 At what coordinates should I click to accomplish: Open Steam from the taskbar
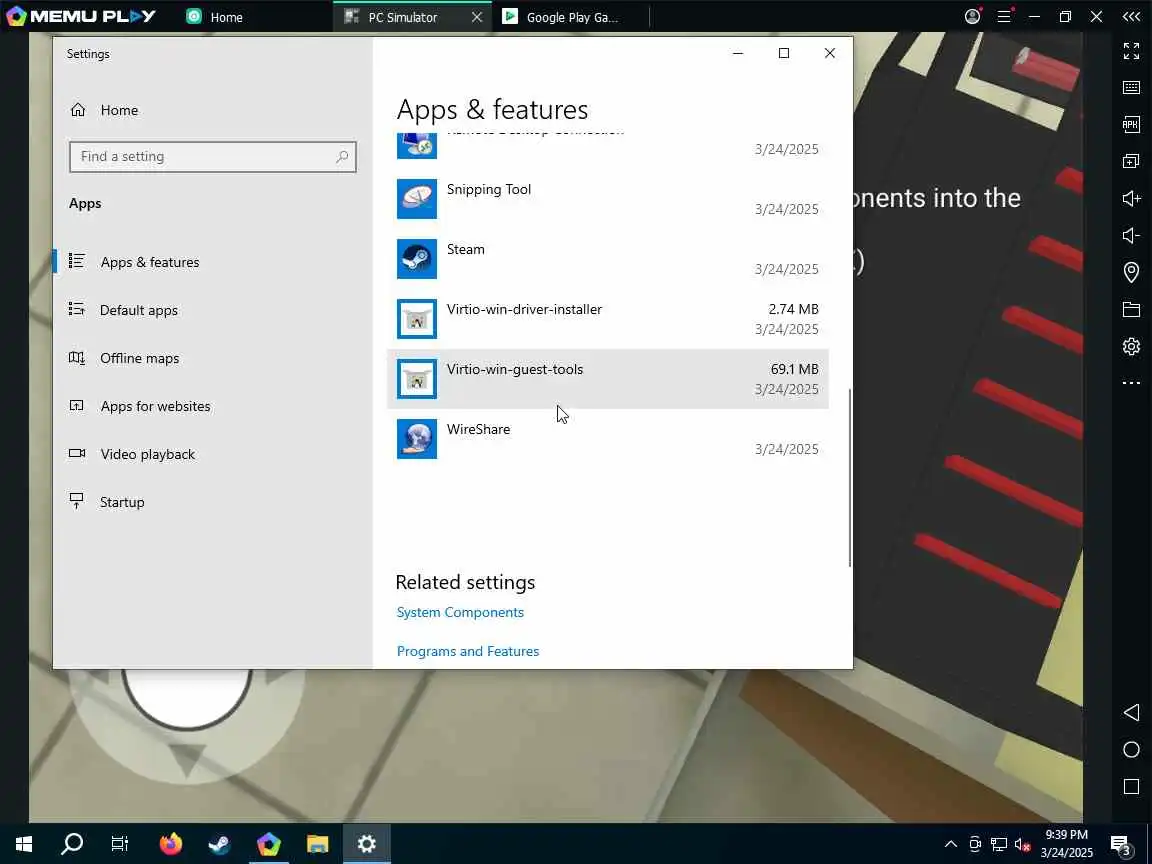(x=219, y=843)
